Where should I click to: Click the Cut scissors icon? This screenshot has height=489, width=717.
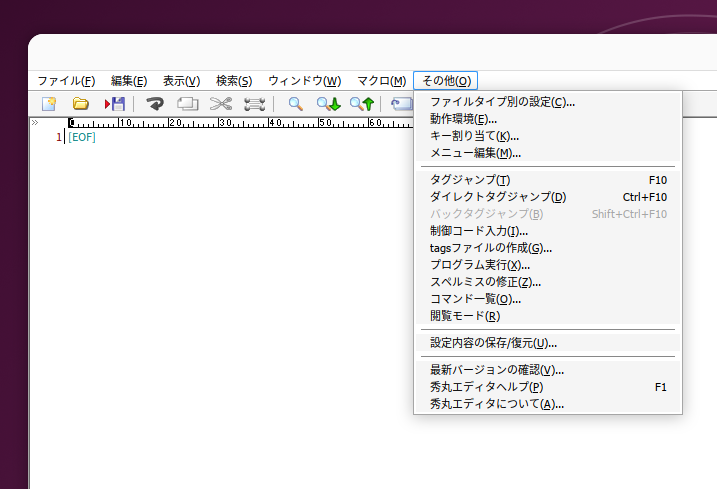coord(221,104)
